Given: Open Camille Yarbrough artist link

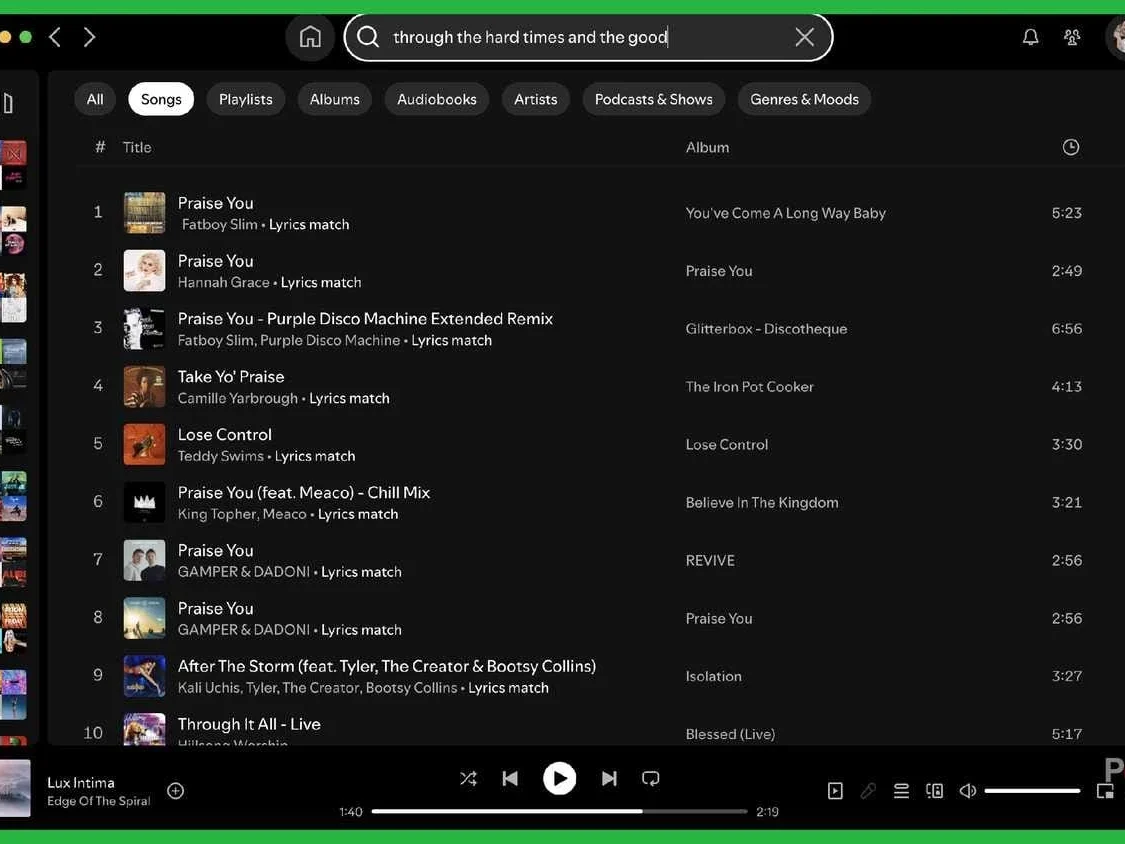Looking at the screenshot, I should click(x=237, y=398).
